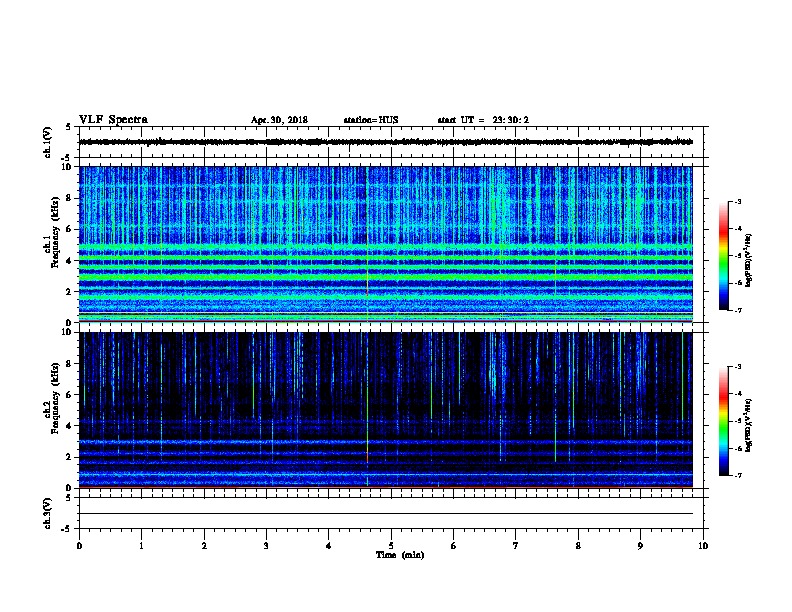
Task: Click the "Time (min)" x-axis label
Action: (x=400, y=555)
